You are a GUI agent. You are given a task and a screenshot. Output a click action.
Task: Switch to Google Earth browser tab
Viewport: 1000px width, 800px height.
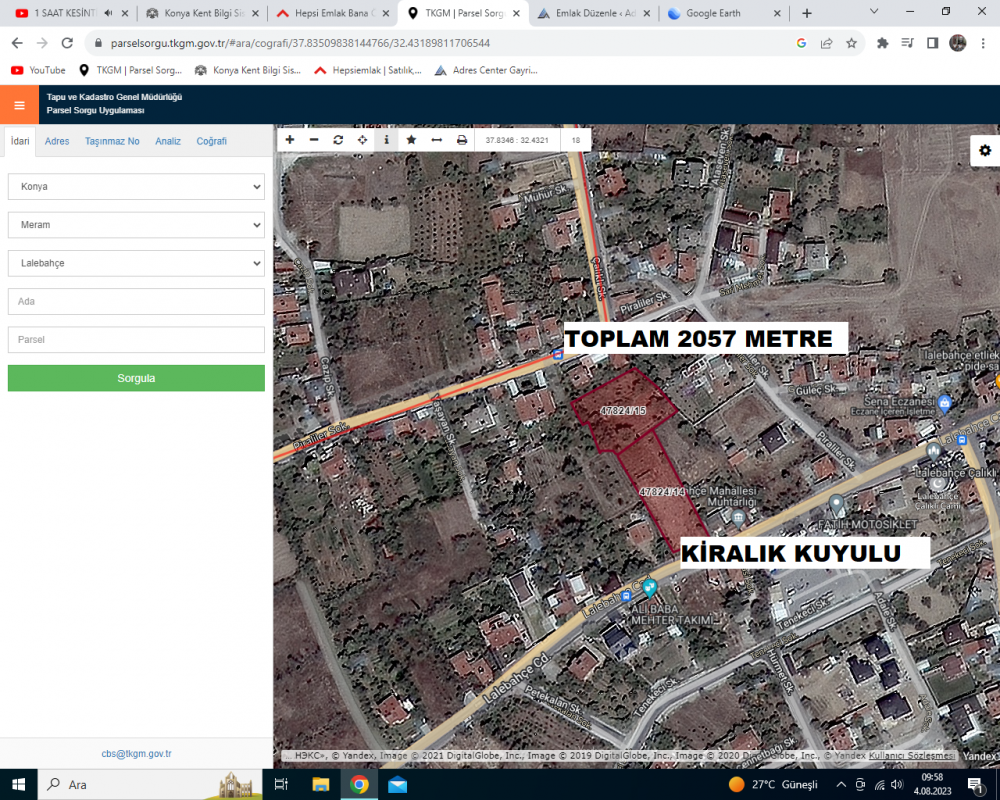click(x=723, y=13)
